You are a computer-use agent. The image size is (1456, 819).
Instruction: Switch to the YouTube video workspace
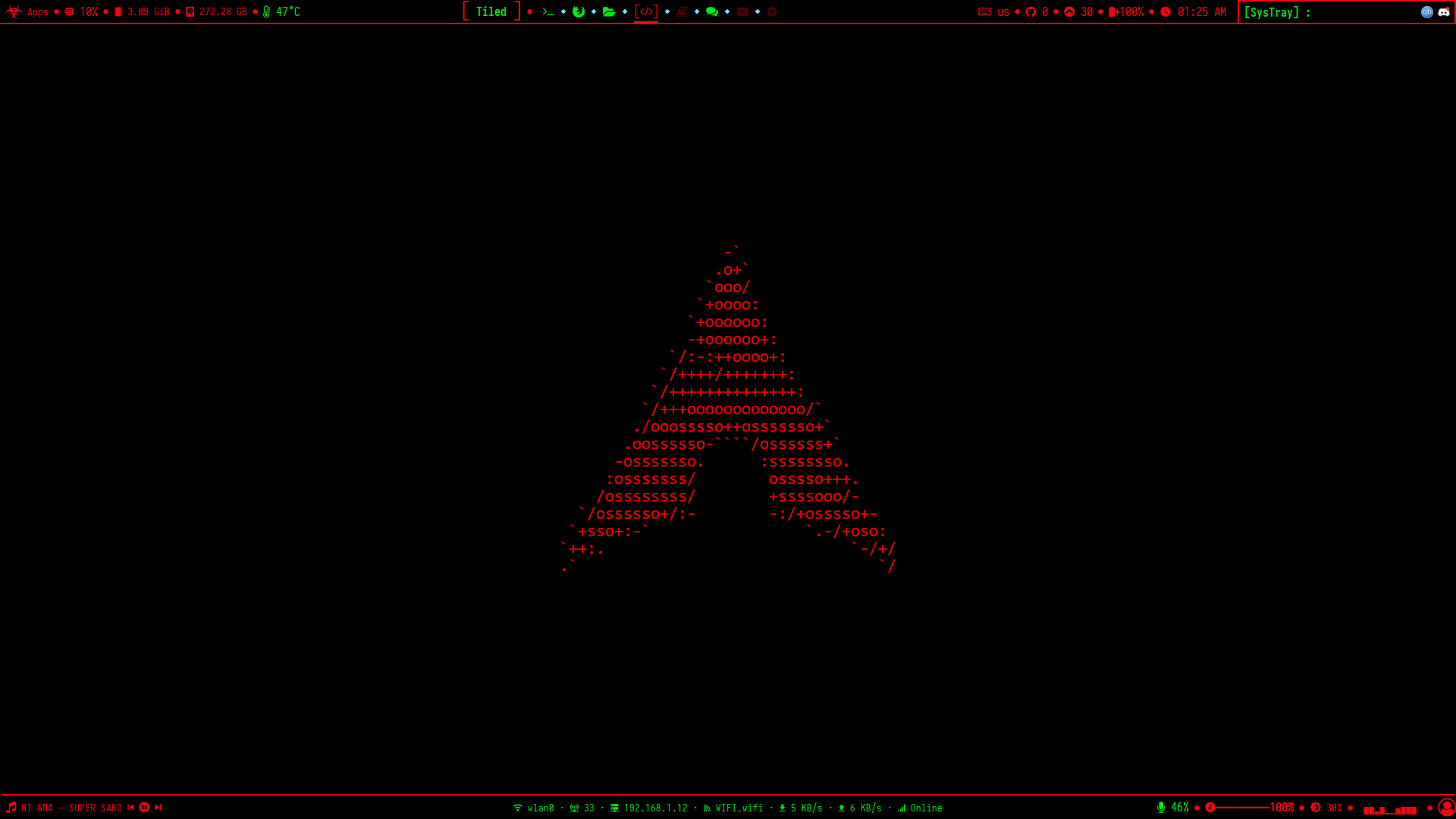click(x=742, y=12)
